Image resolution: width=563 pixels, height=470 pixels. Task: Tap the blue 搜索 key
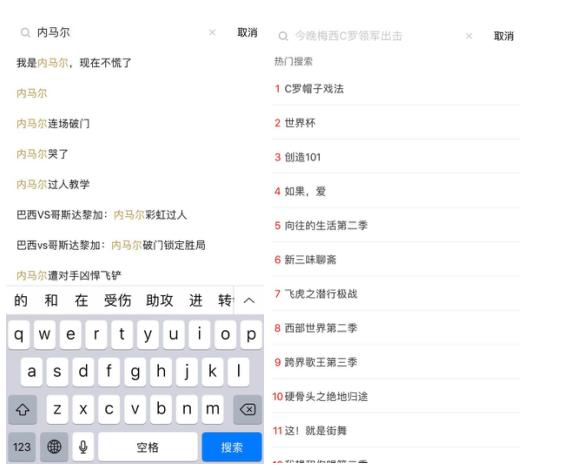point(232,447)
